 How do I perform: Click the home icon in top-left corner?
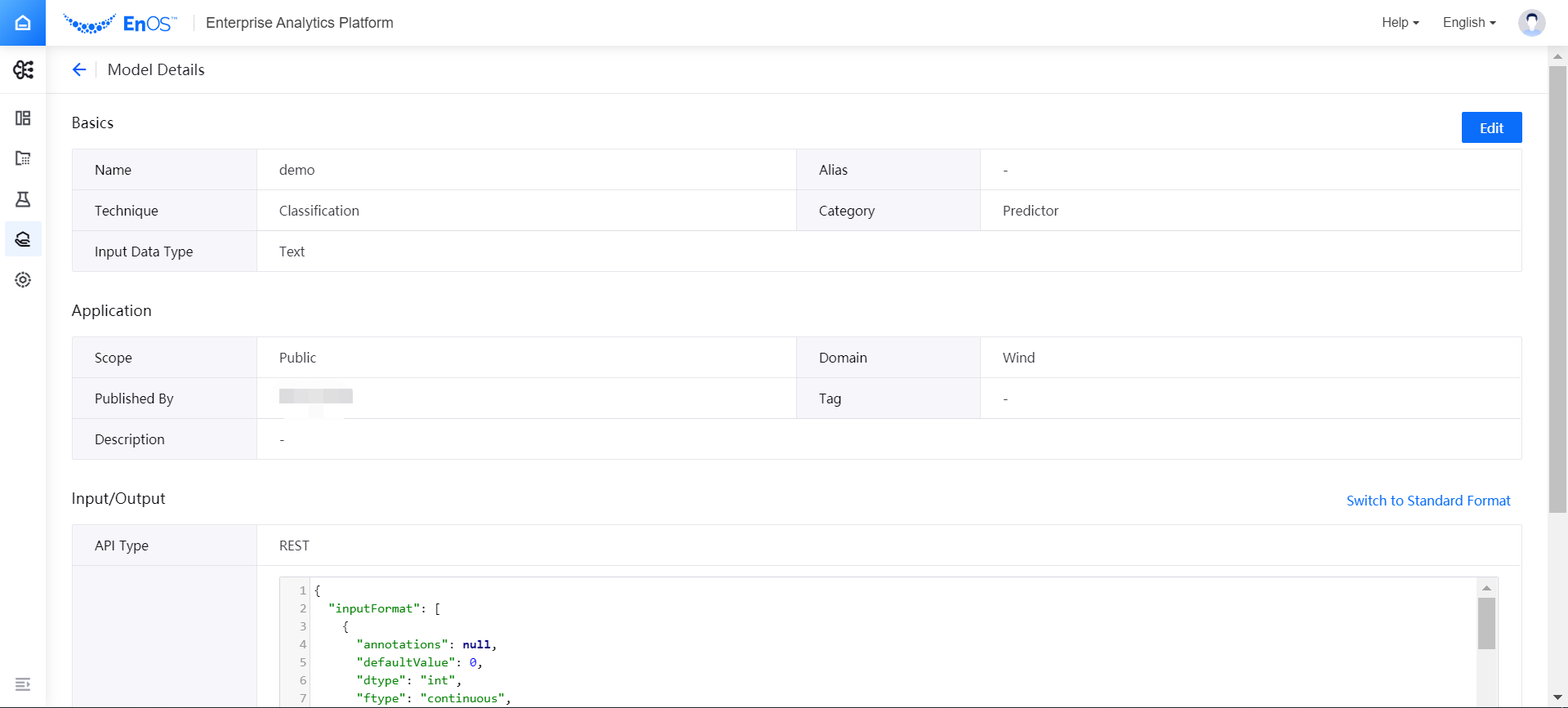[x=23, y=23]
